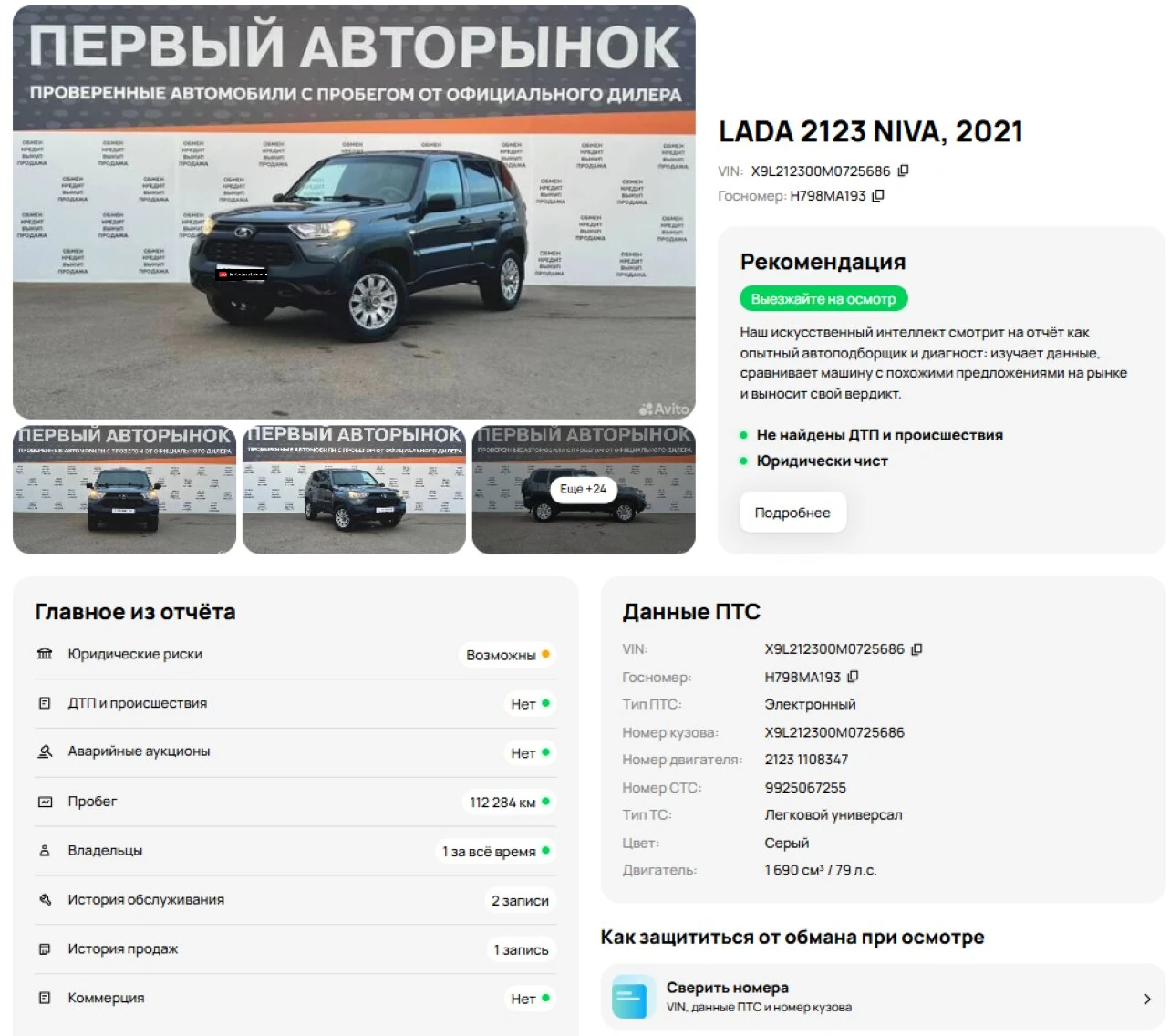1170x1036 pixels.
Task: Copy the Госномер below the car title
Action: click(878, 195)
